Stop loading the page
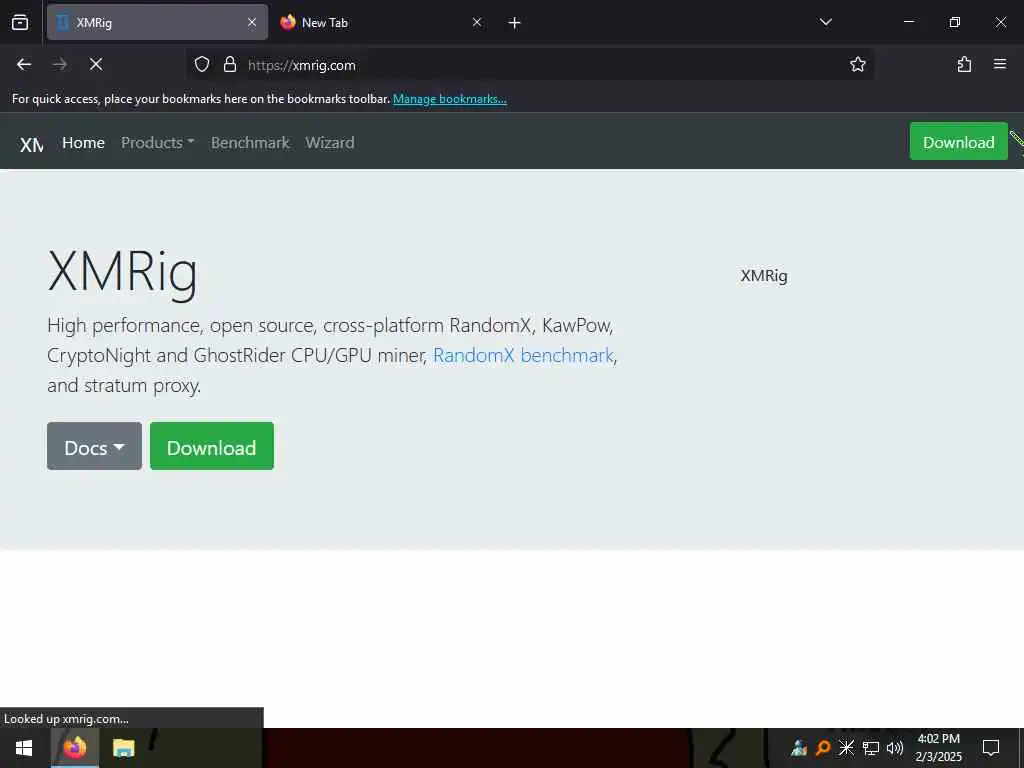This screenshot has height=768, width=1024. coord(96,64)
